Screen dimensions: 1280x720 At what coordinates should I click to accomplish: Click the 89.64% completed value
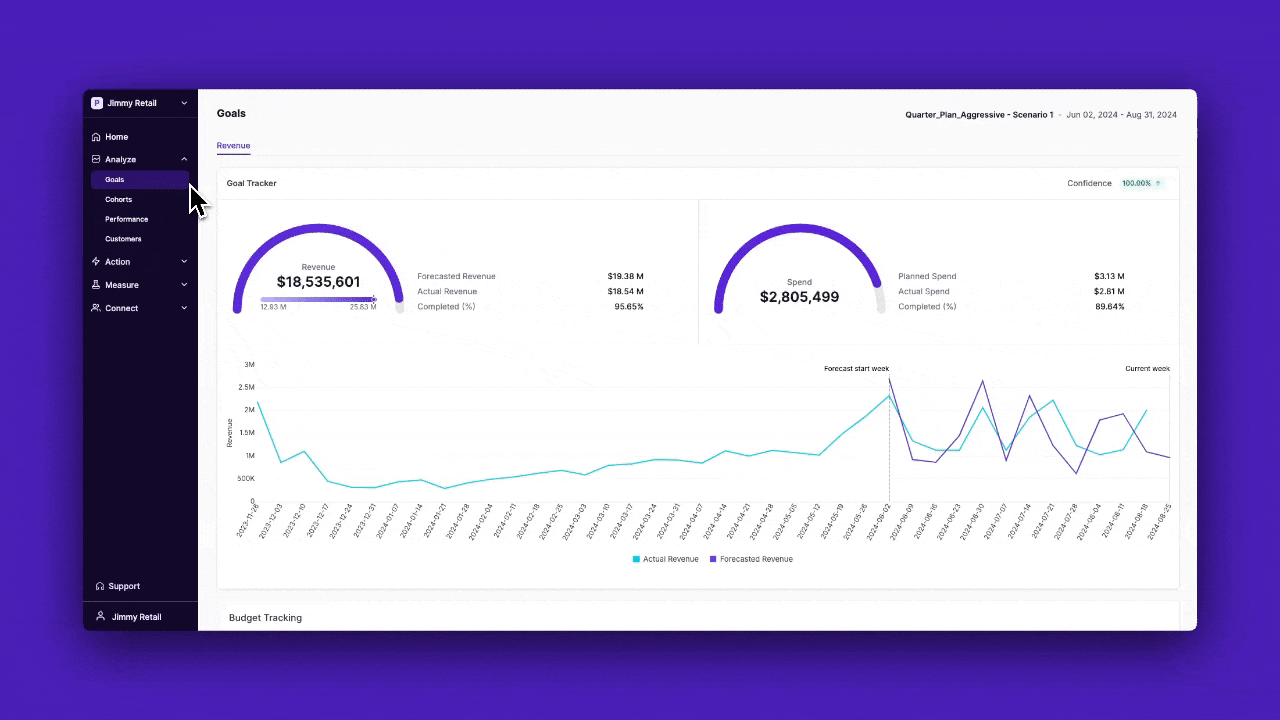tap(1110, 307)
